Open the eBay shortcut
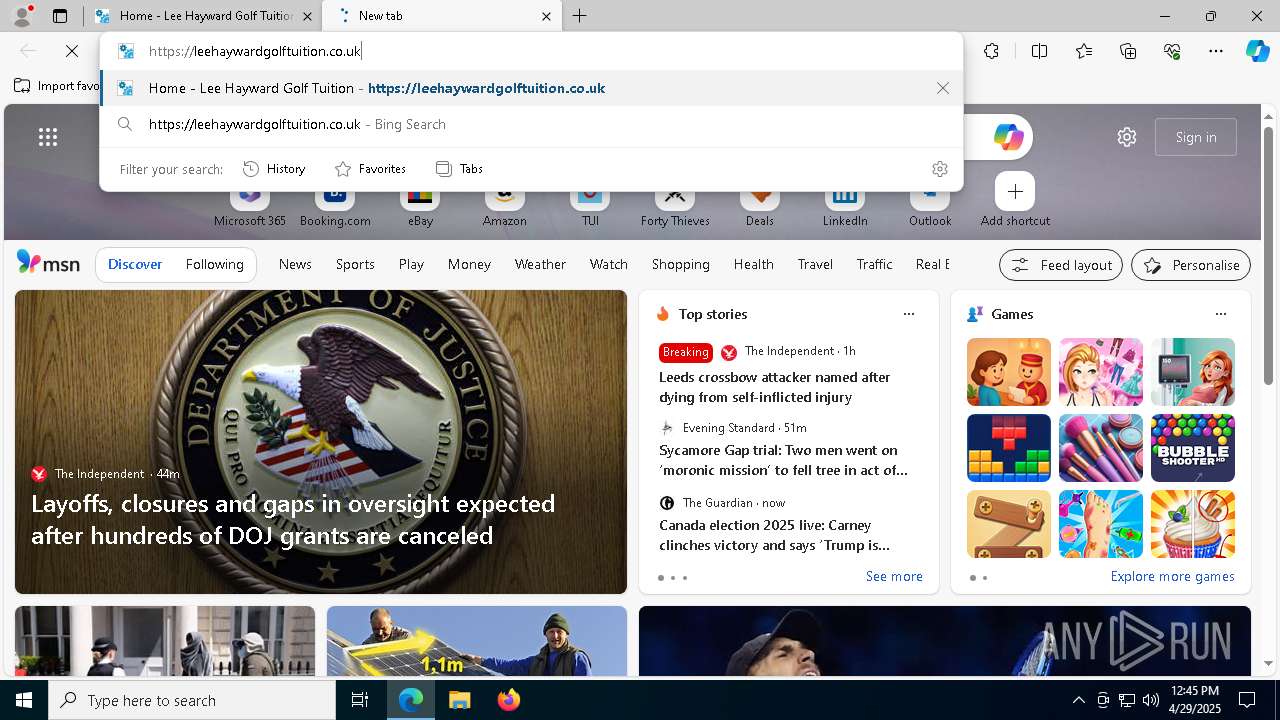 click(x=420, y=206)
